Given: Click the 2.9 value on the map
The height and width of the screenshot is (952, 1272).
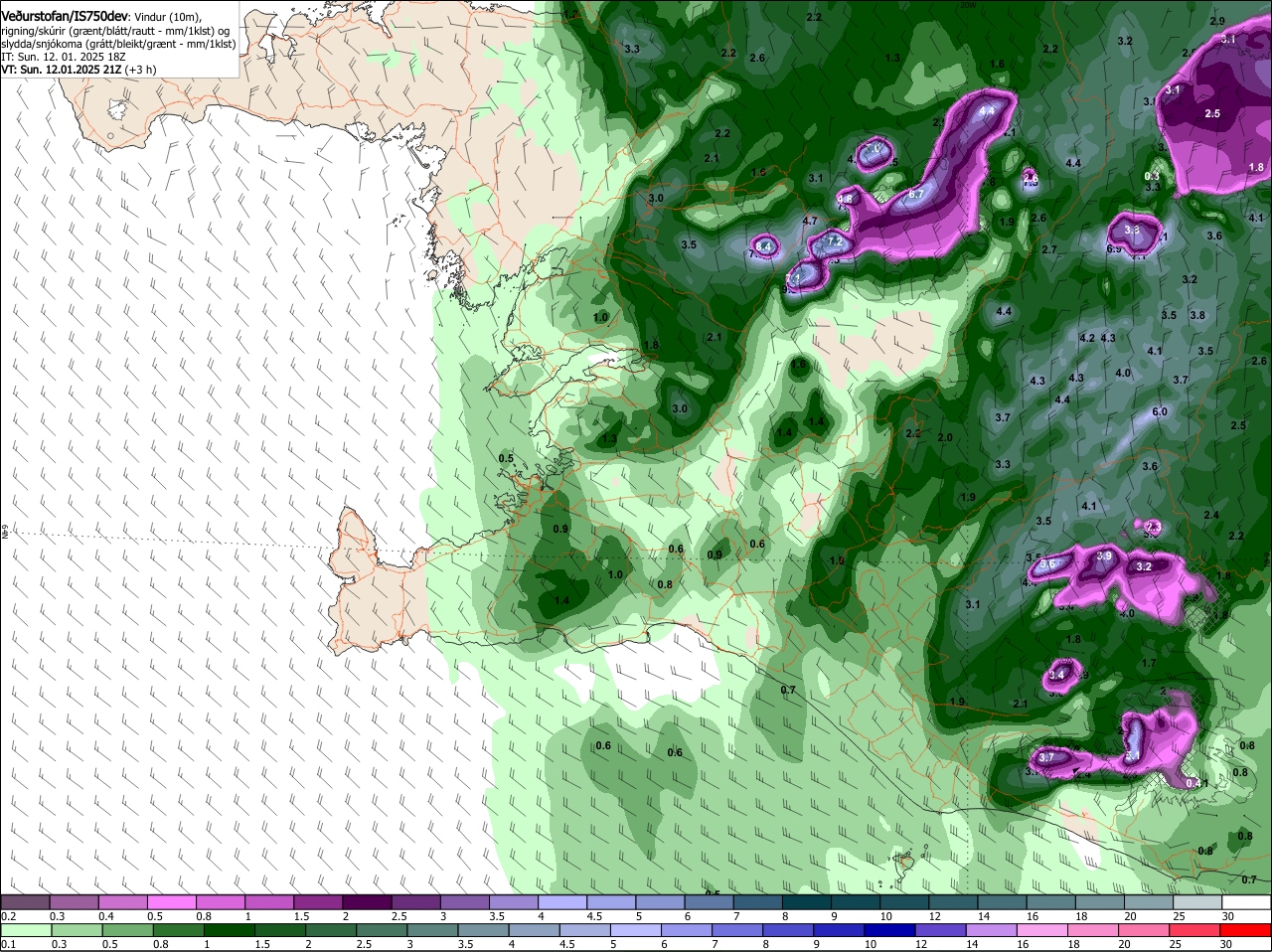Looking at the screenshot, I should (x=1217, y=21).
